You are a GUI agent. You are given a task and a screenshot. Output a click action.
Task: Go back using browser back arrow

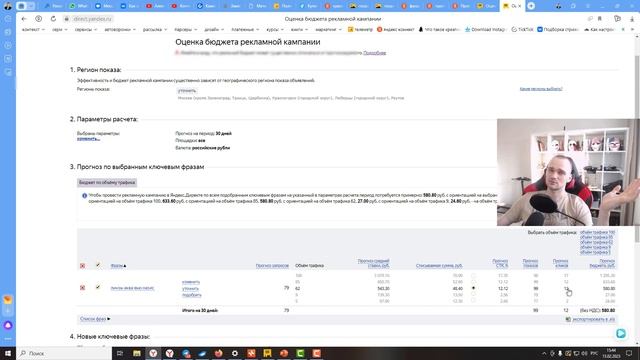(24, 19)
